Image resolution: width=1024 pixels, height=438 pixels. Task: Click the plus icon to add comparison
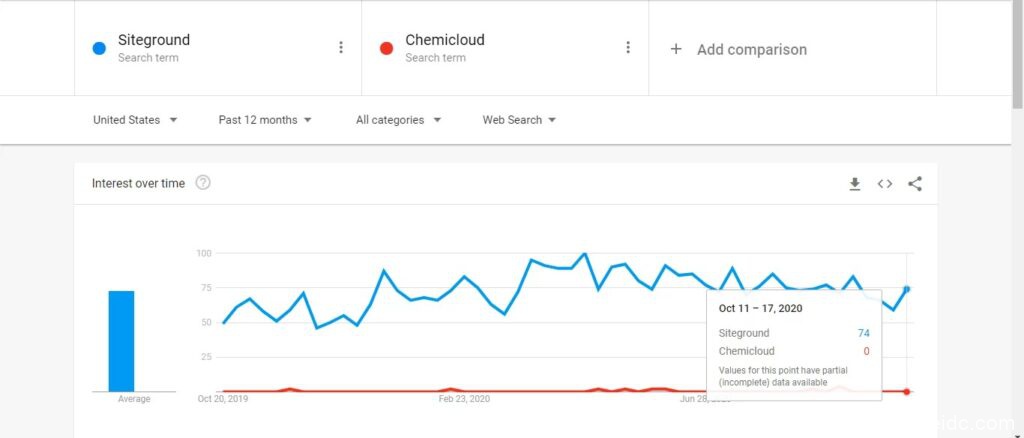(676, 49)
